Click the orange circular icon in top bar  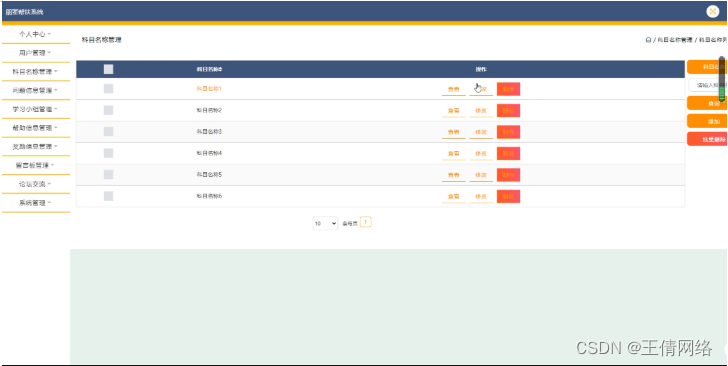coord(713,12)
